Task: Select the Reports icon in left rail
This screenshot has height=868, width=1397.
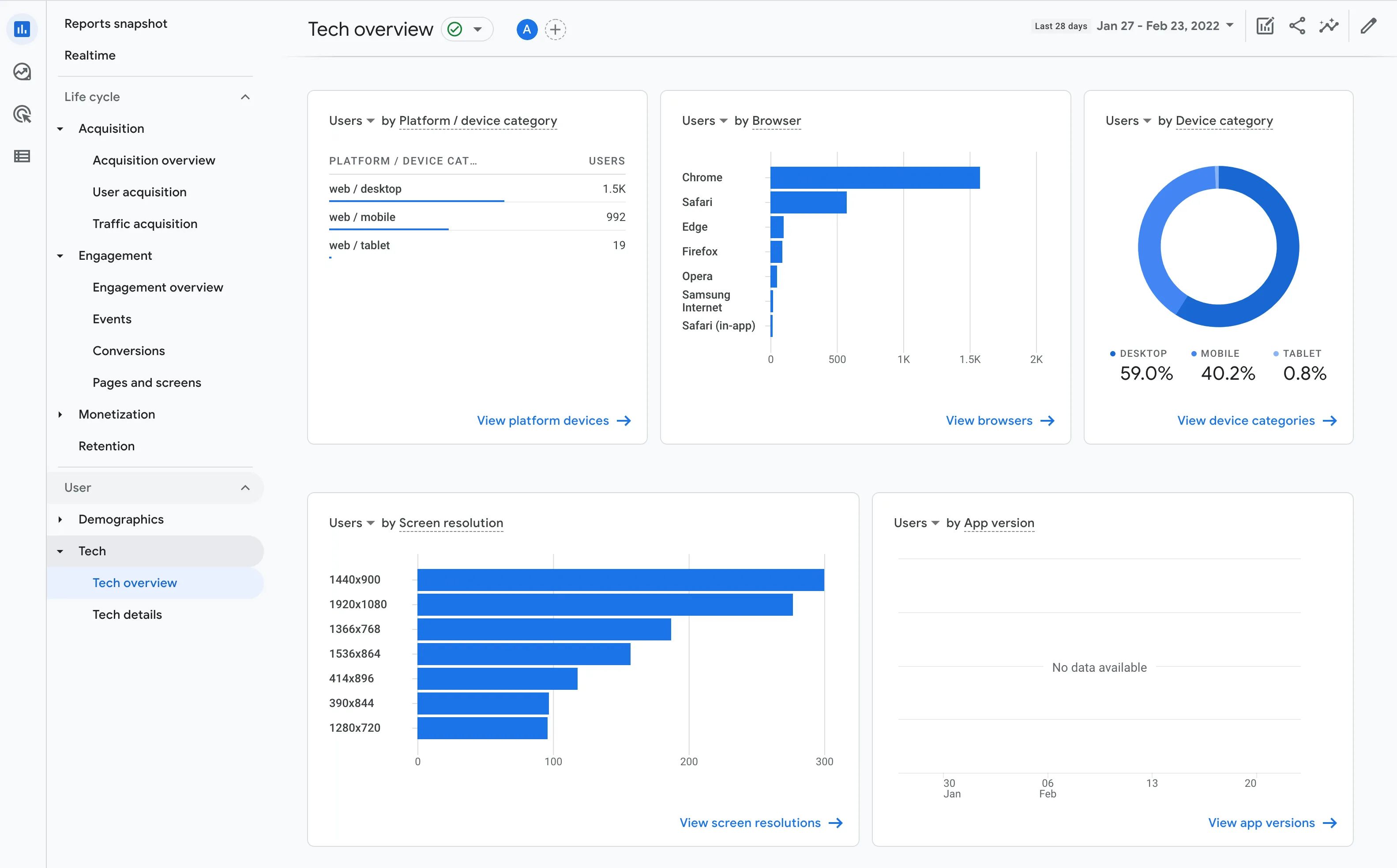Action: [x=23, y=29]
